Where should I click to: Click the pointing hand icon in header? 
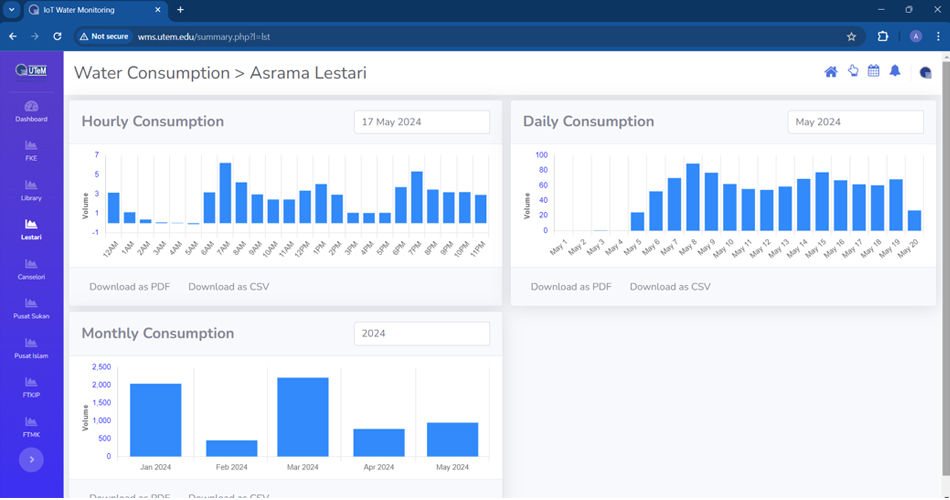pos(853,71)
